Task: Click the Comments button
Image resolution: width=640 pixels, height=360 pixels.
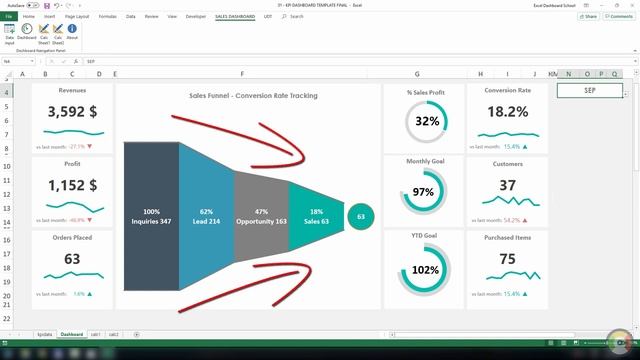Action: pyautogui.click(x=619, y=16)
